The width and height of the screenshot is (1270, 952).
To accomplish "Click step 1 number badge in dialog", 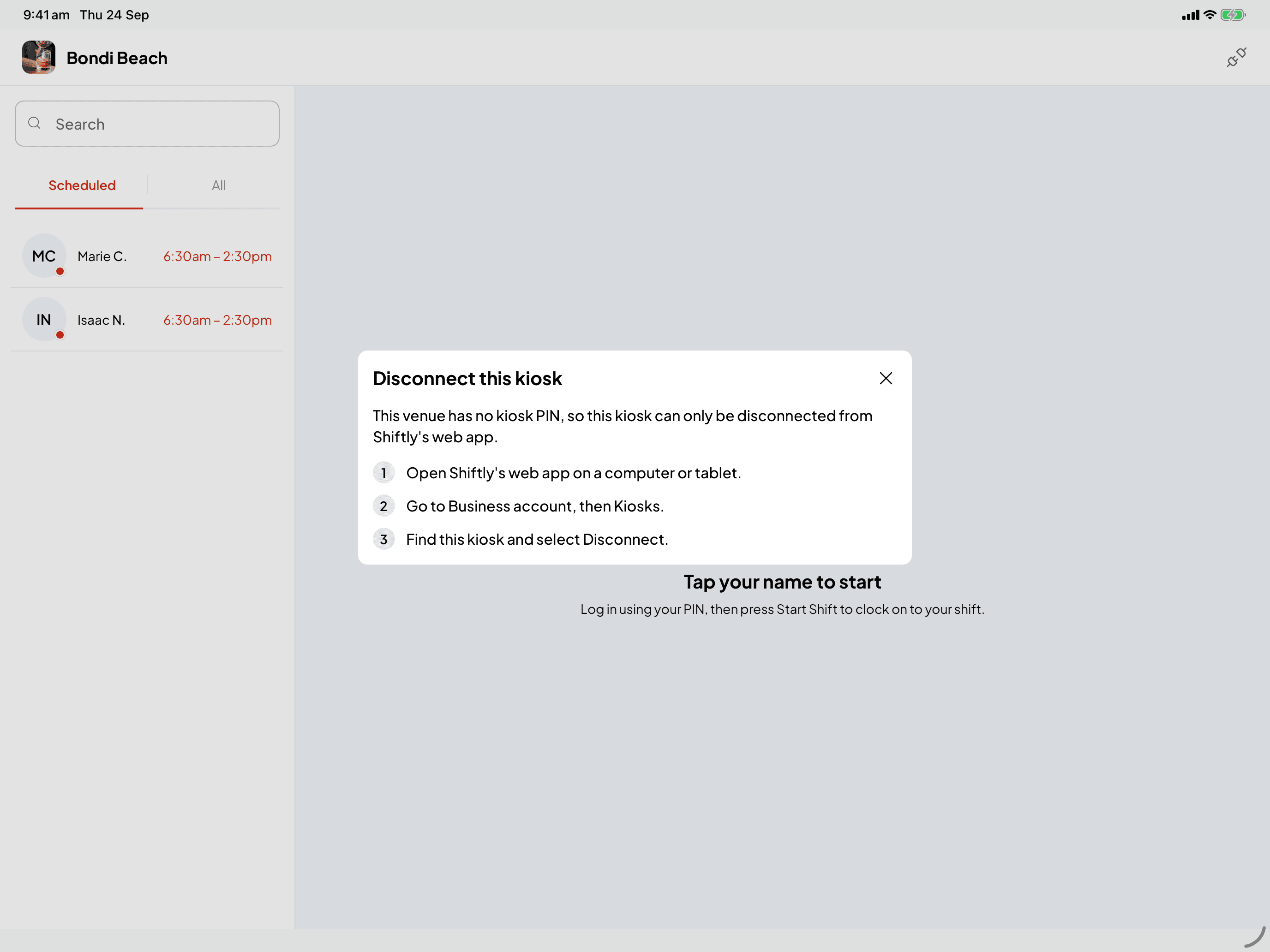I will click(383, 473).
